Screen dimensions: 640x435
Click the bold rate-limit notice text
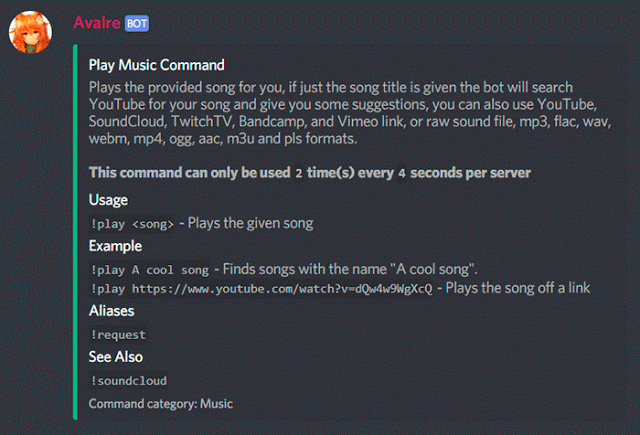click(x=310, y=173)
